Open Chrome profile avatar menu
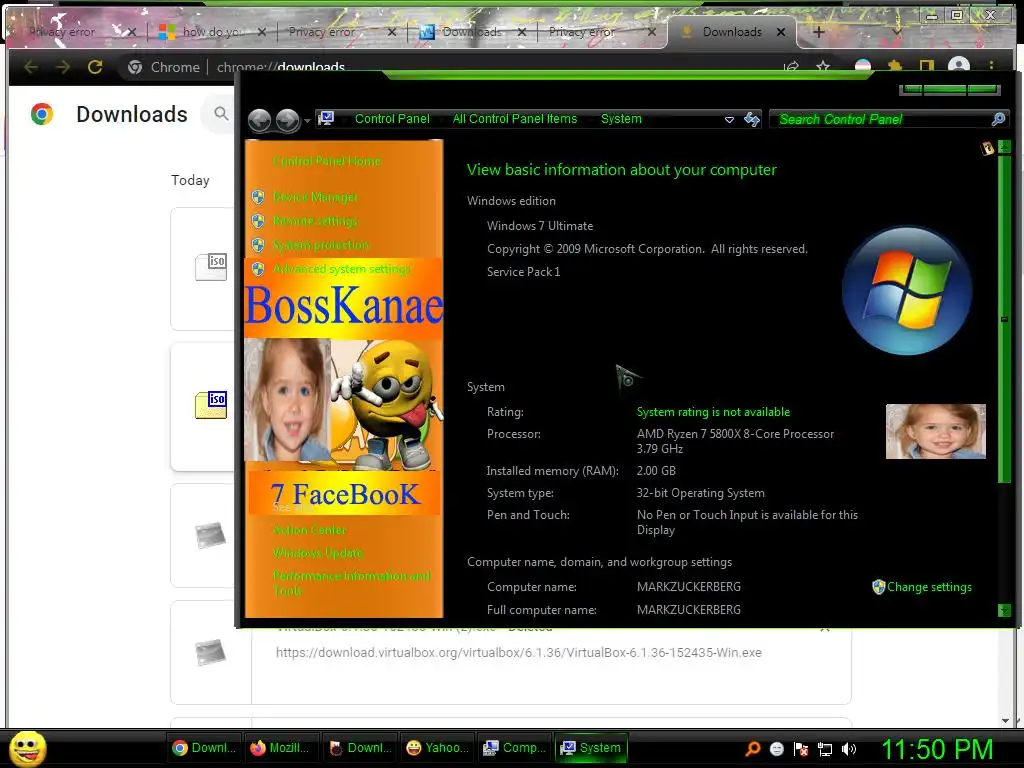The image size is (1024, 768). pos(958,65)
